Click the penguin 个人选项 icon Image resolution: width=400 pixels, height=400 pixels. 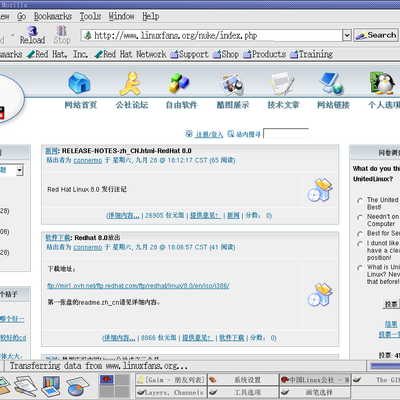(x=382, y=83)
